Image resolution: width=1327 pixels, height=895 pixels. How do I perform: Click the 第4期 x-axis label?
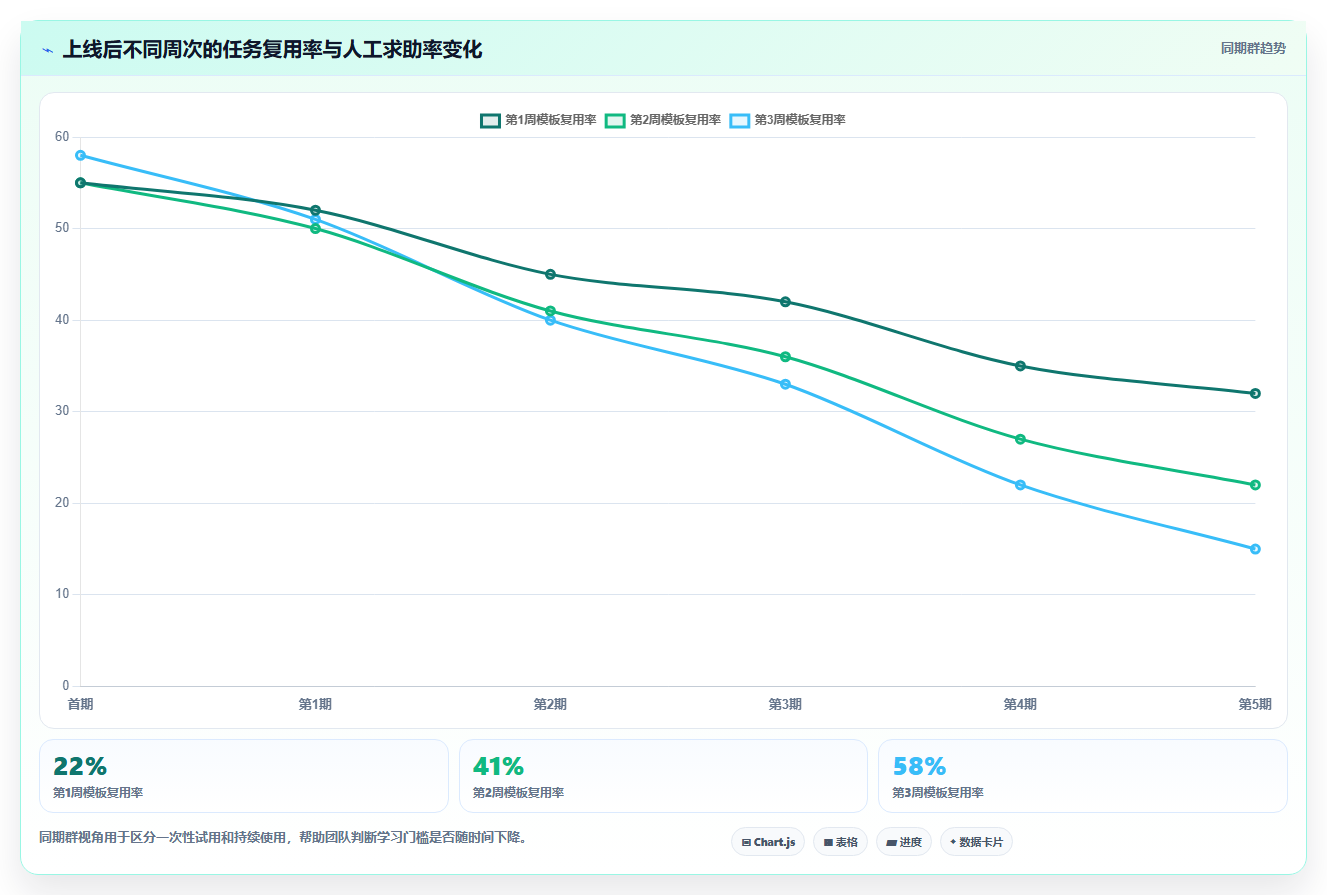tap(1020, 704)
